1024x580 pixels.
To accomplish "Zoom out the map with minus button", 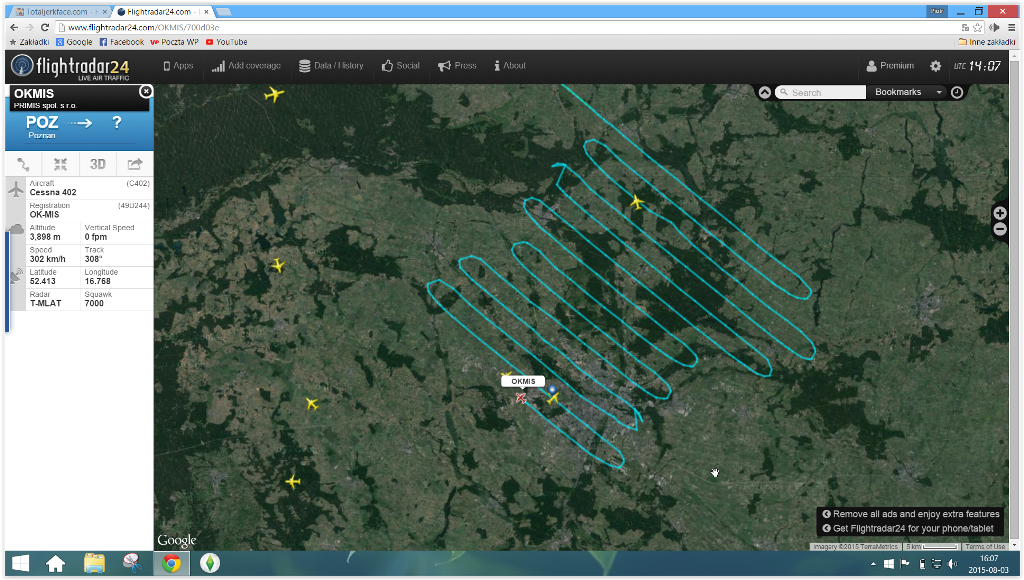I will (1000, 229).
